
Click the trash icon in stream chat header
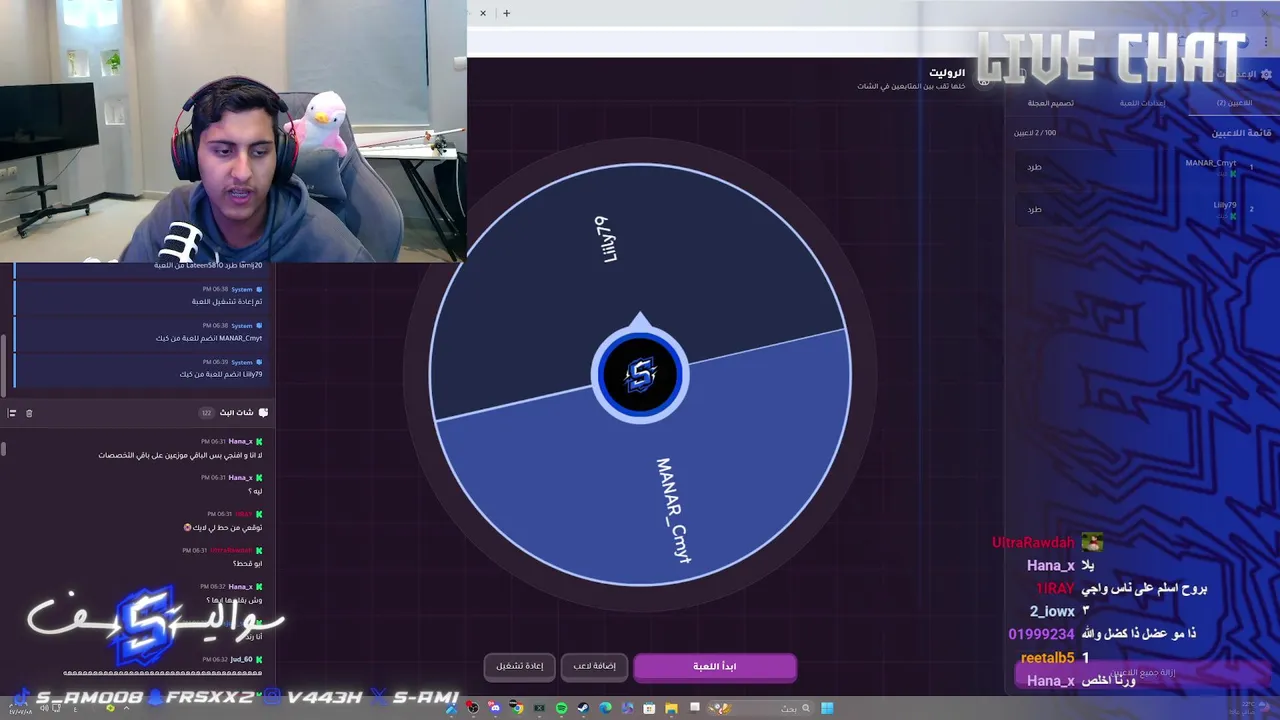[x=29, y=413]
